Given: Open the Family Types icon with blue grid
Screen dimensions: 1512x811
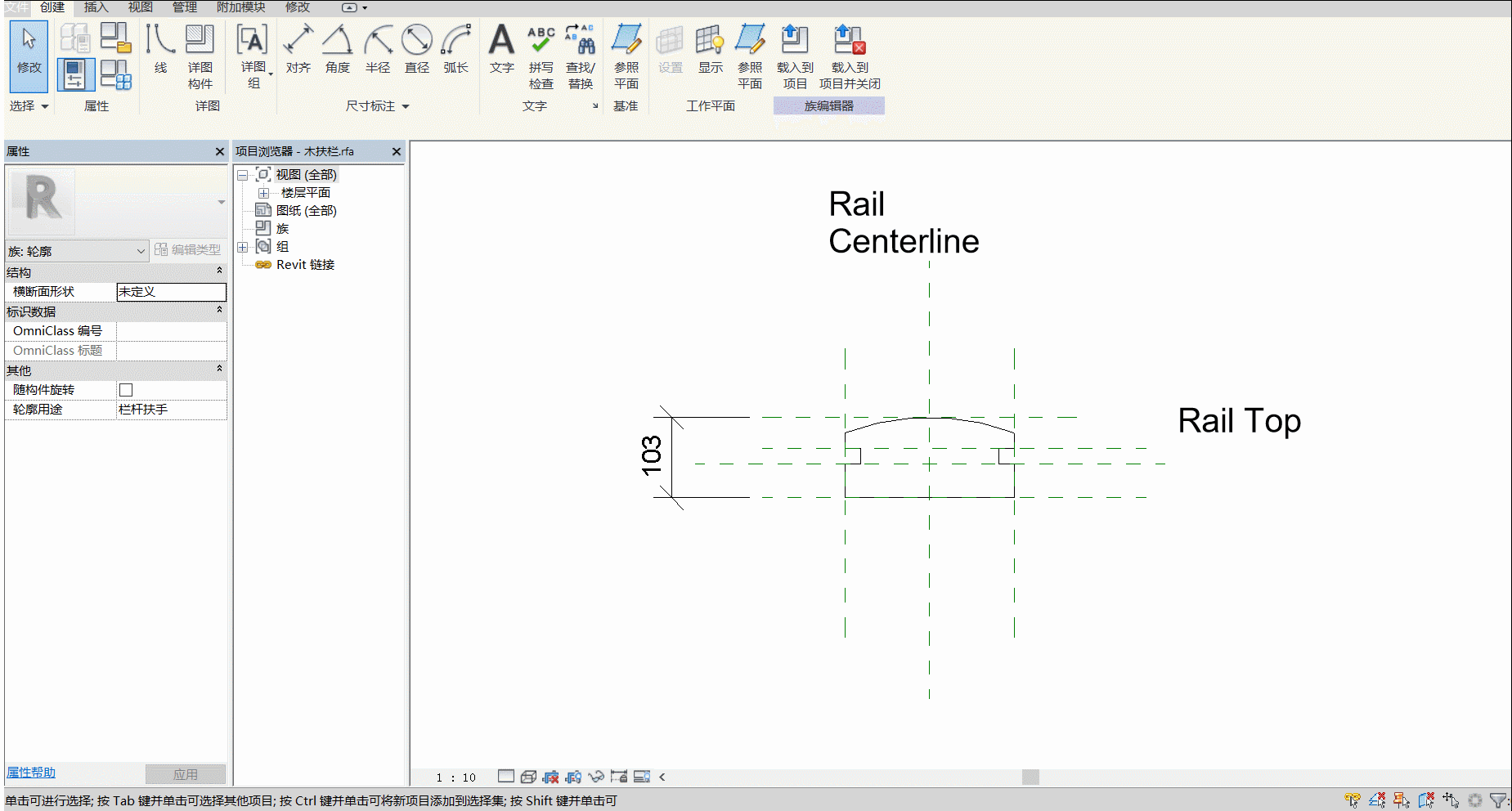Looking at the screenshot, I should (x=115, y=74).
